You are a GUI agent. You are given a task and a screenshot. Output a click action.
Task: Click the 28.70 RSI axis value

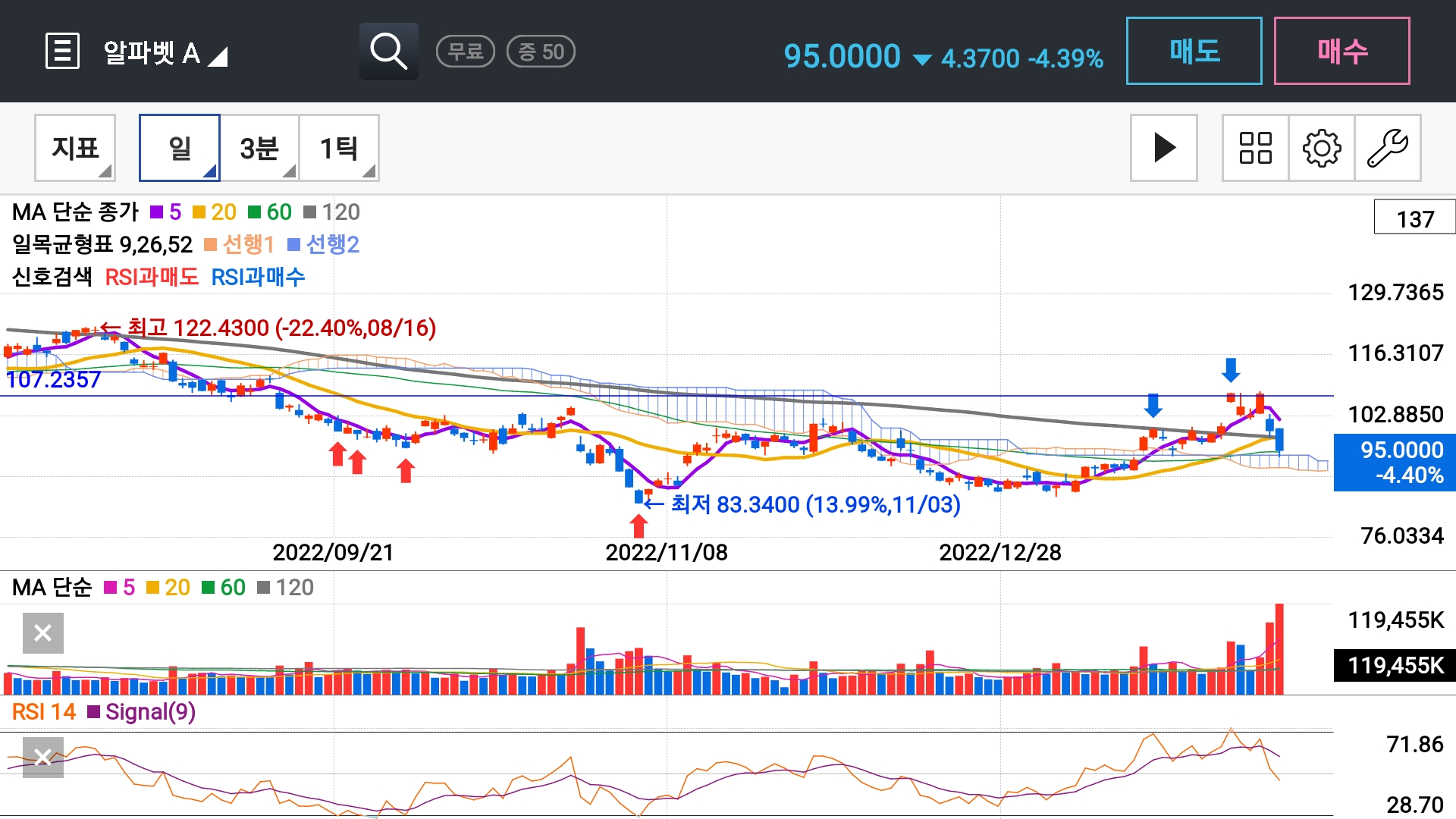1415,804
